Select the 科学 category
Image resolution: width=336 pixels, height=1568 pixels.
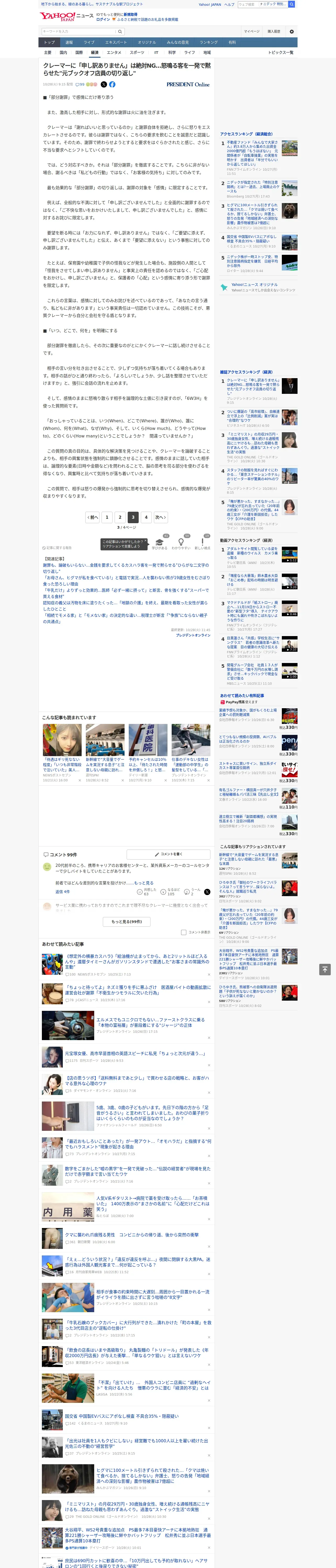172,52
